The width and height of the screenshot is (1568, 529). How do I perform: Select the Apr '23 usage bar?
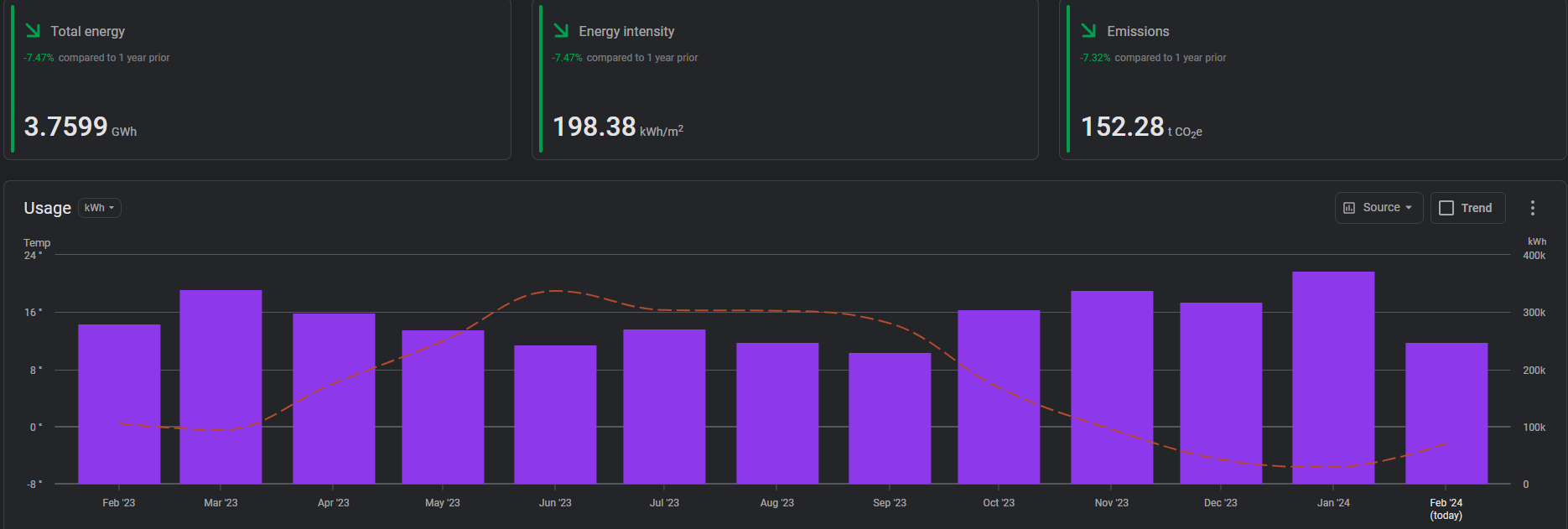334,398
